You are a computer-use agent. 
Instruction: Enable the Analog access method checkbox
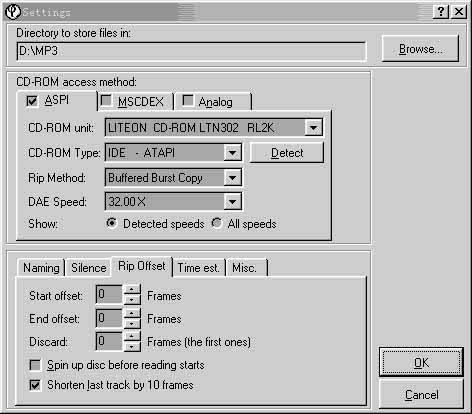point(188,101)
